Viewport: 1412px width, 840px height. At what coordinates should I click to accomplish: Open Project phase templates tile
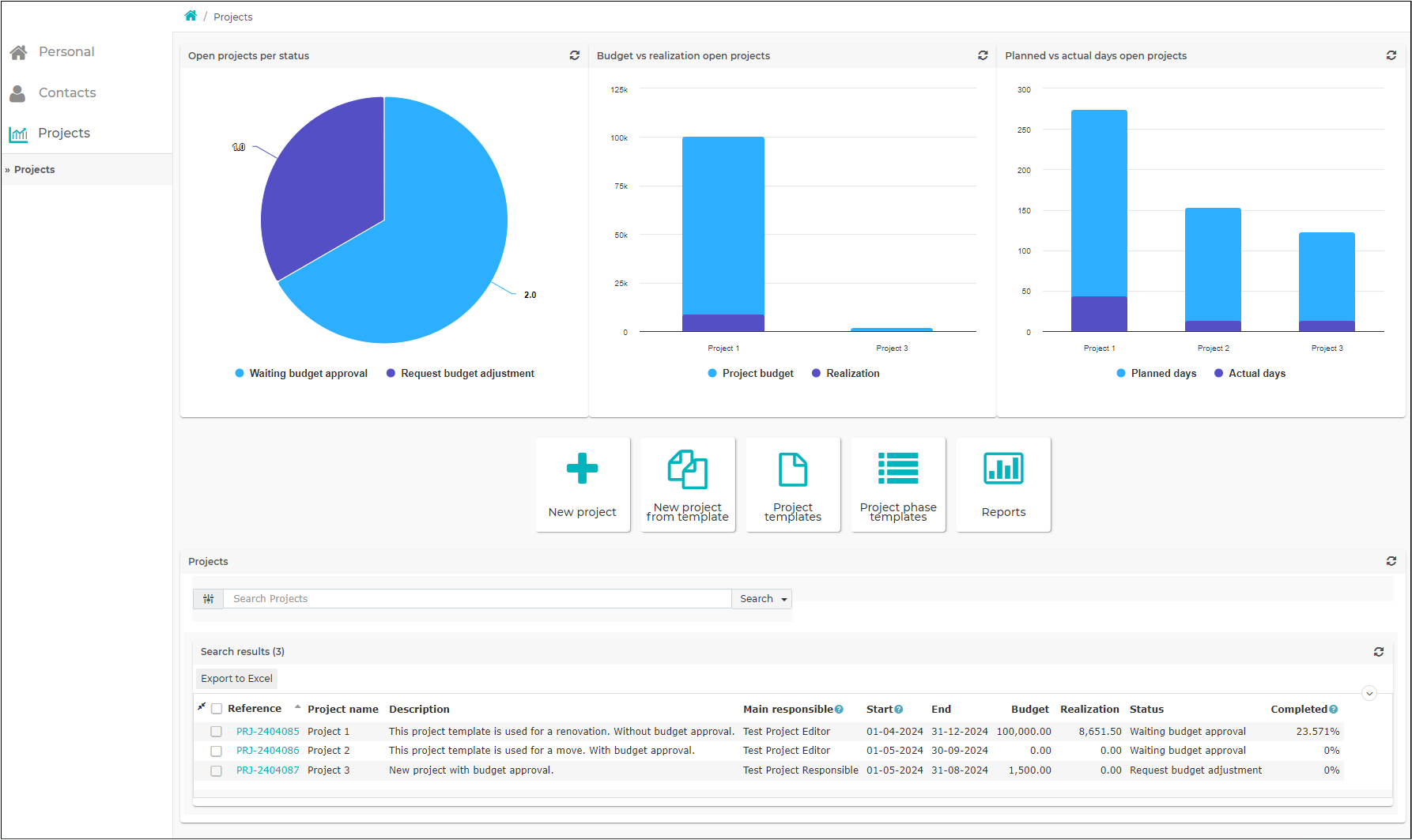point(898,484)
